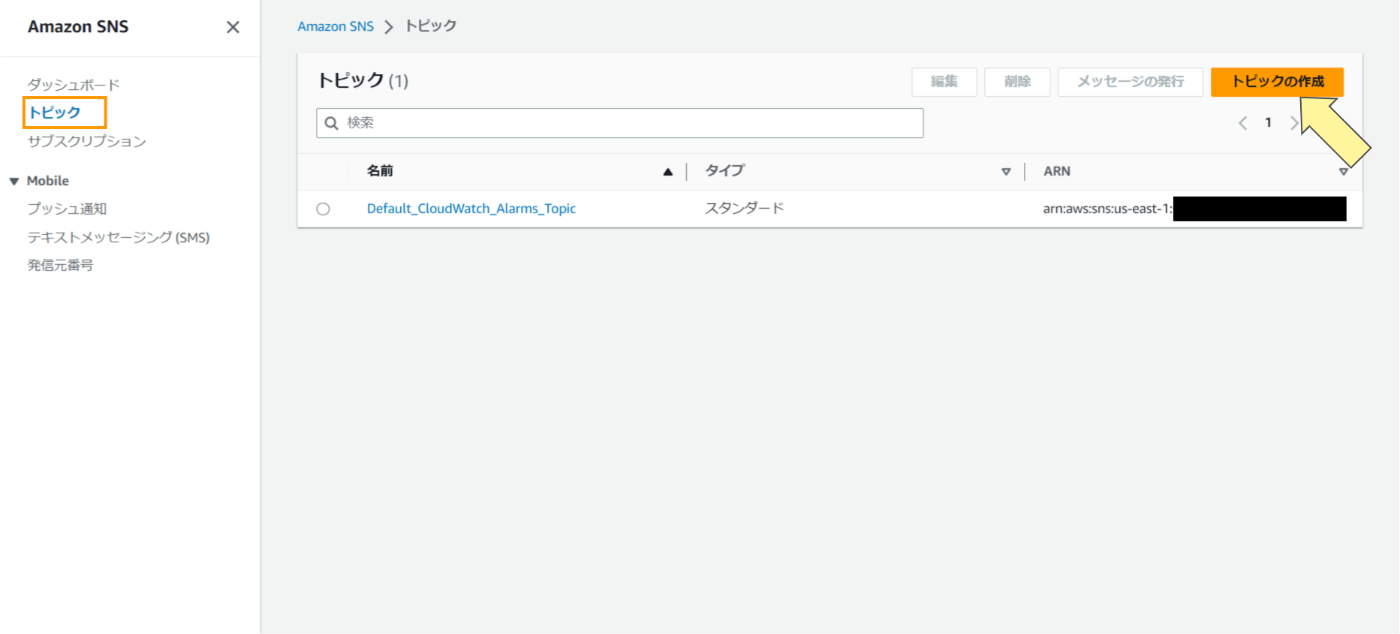
Task: Select トピック in the sidebar navigation
Action: [x=54, y=113]
